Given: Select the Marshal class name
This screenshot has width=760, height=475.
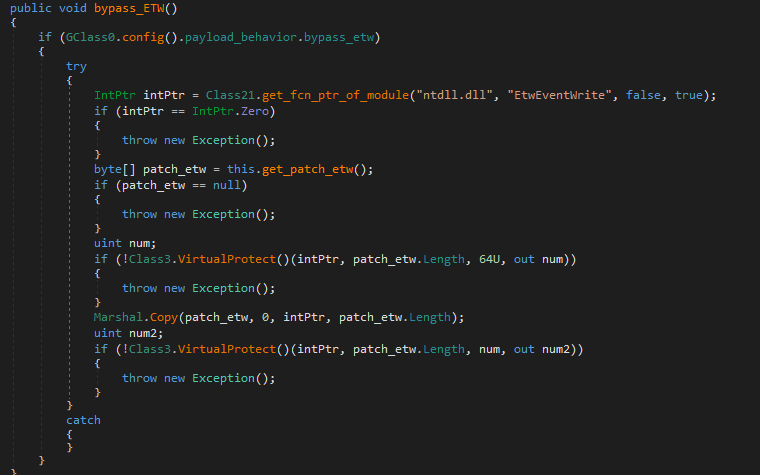Looking at the screenshot, I should click(x=118, y=317).
